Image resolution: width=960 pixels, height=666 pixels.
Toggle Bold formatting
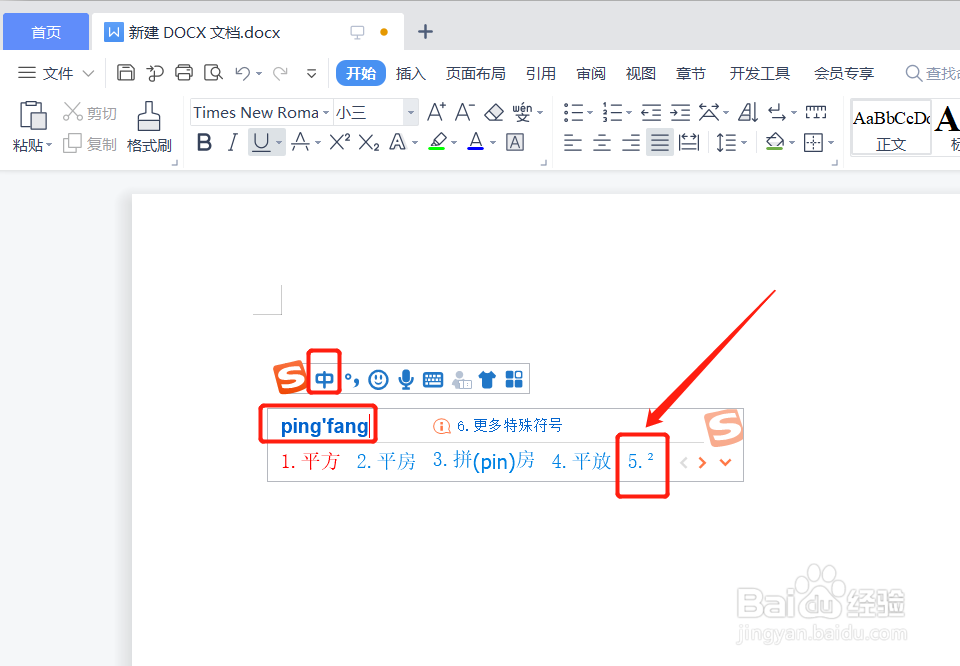click(204, 143)
